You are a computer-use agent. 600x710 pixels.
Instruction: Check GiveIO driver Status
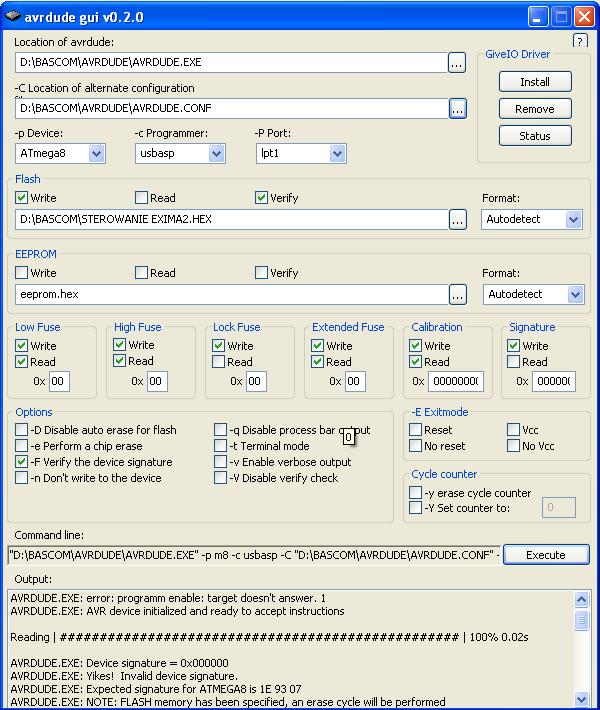click(x=534, y=136)
